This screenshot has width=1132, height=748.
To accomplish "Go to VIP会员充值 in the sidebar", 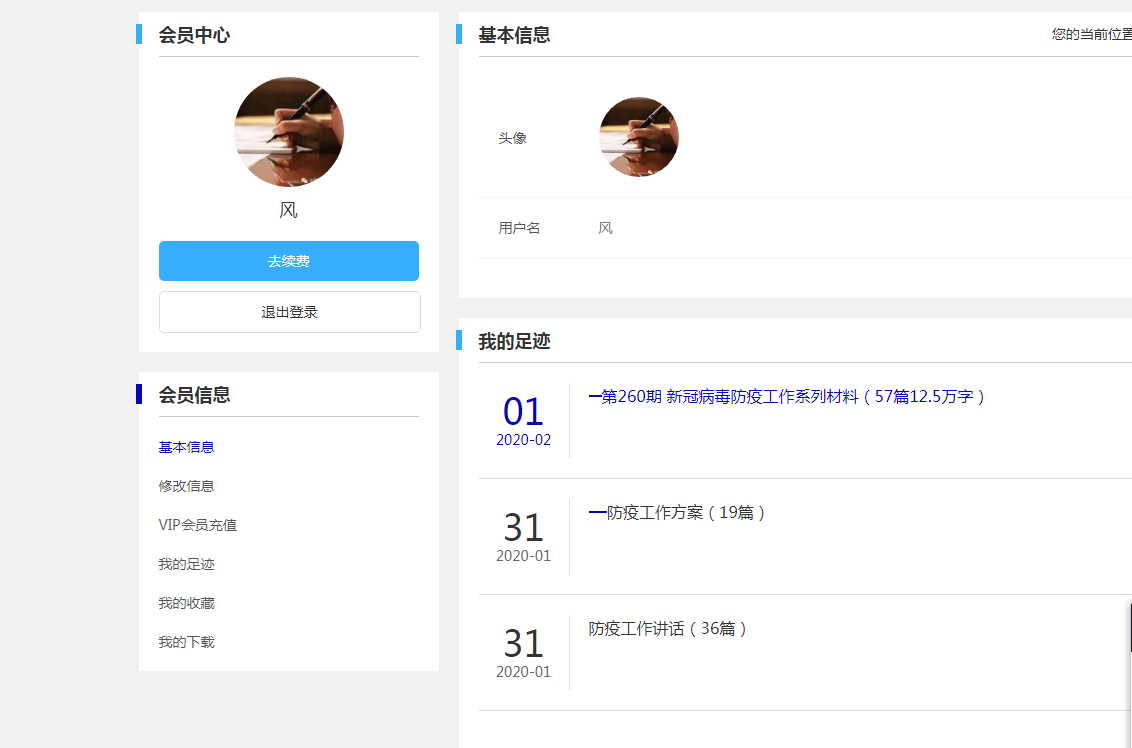I will tap(197, 525).
